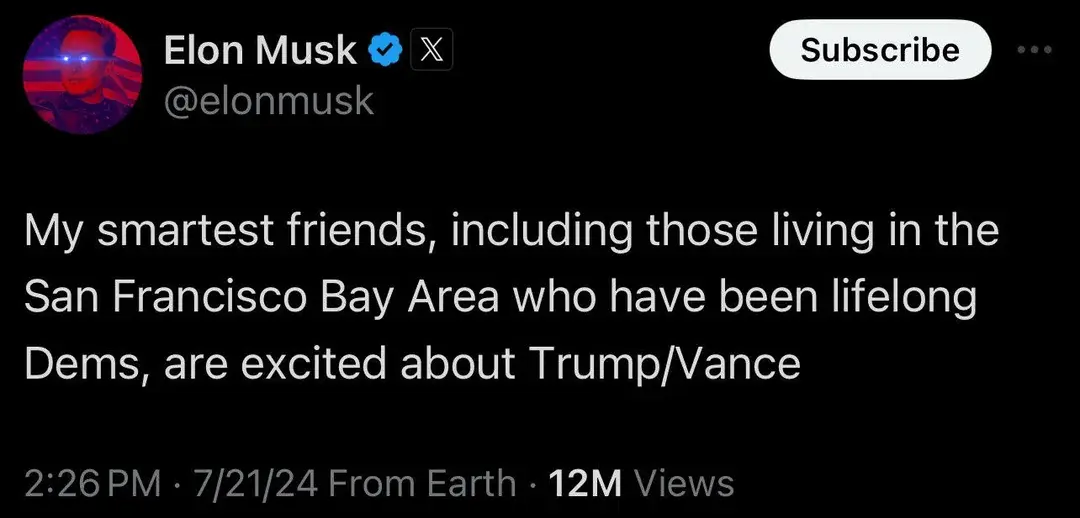Open profile via "Elon Musk" display name
Screen dimensions: 1080x518
point(260,50)
